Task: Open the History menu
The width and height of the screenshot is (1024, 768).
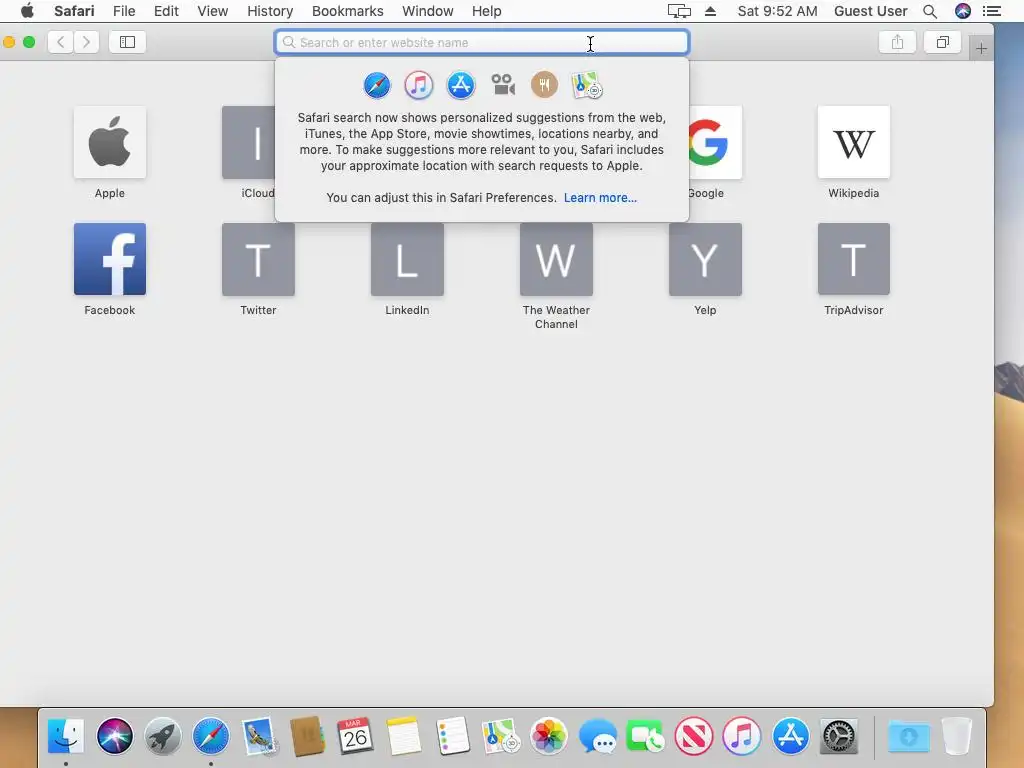Action: 270,11
